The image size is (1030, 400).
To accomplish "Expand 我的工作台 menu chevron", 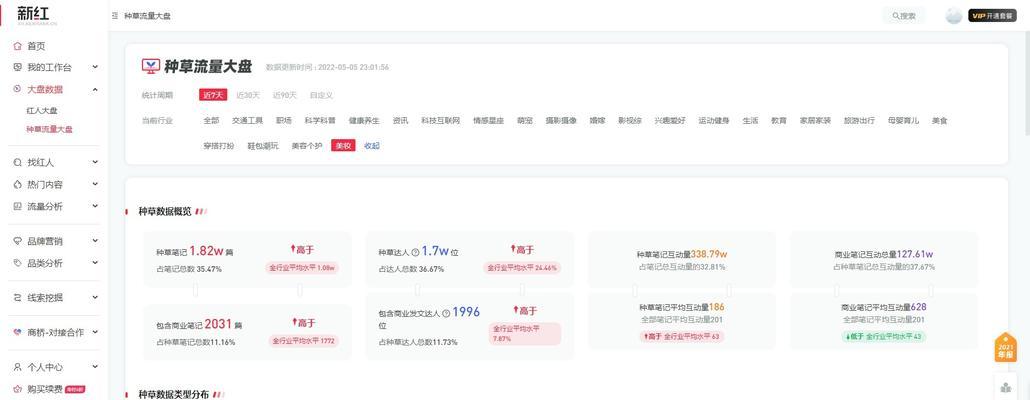I will click(x=95, y=67).
